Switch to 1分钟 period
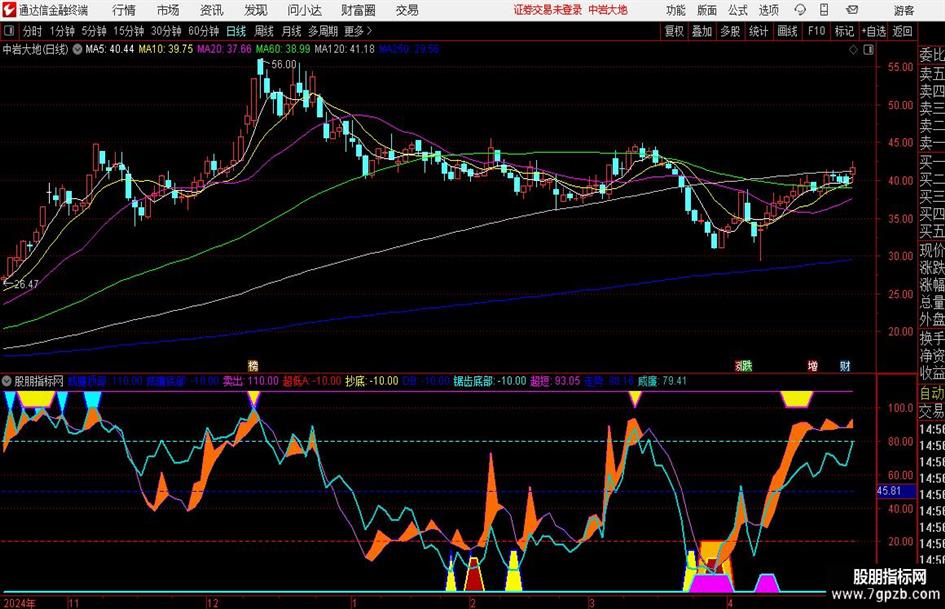945x609 pixels. [62, 31]
